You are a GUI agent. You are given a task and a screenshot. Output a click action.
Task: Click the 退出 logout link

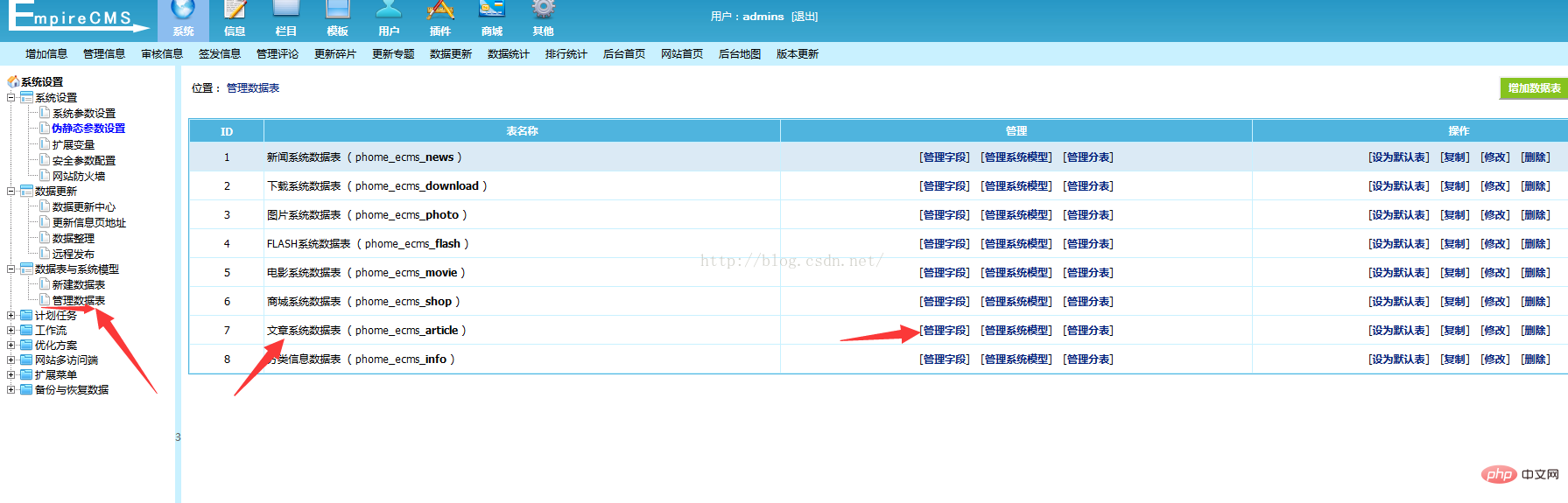pyautogui.click(x=805, y=17)
